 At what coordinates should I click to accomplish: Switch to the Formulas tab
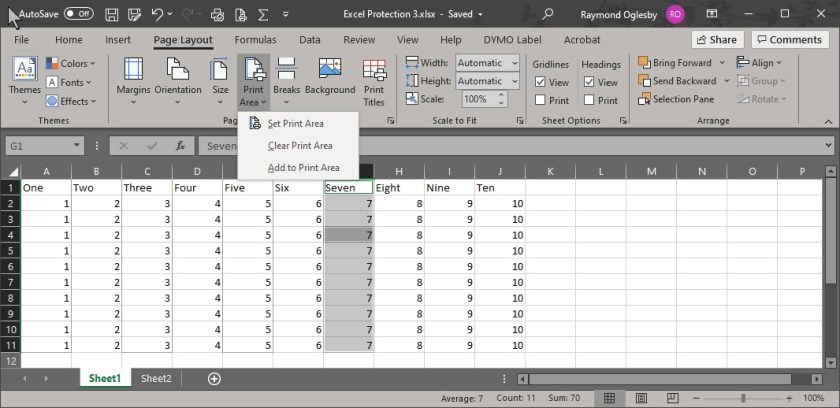(x=256, y=40)
